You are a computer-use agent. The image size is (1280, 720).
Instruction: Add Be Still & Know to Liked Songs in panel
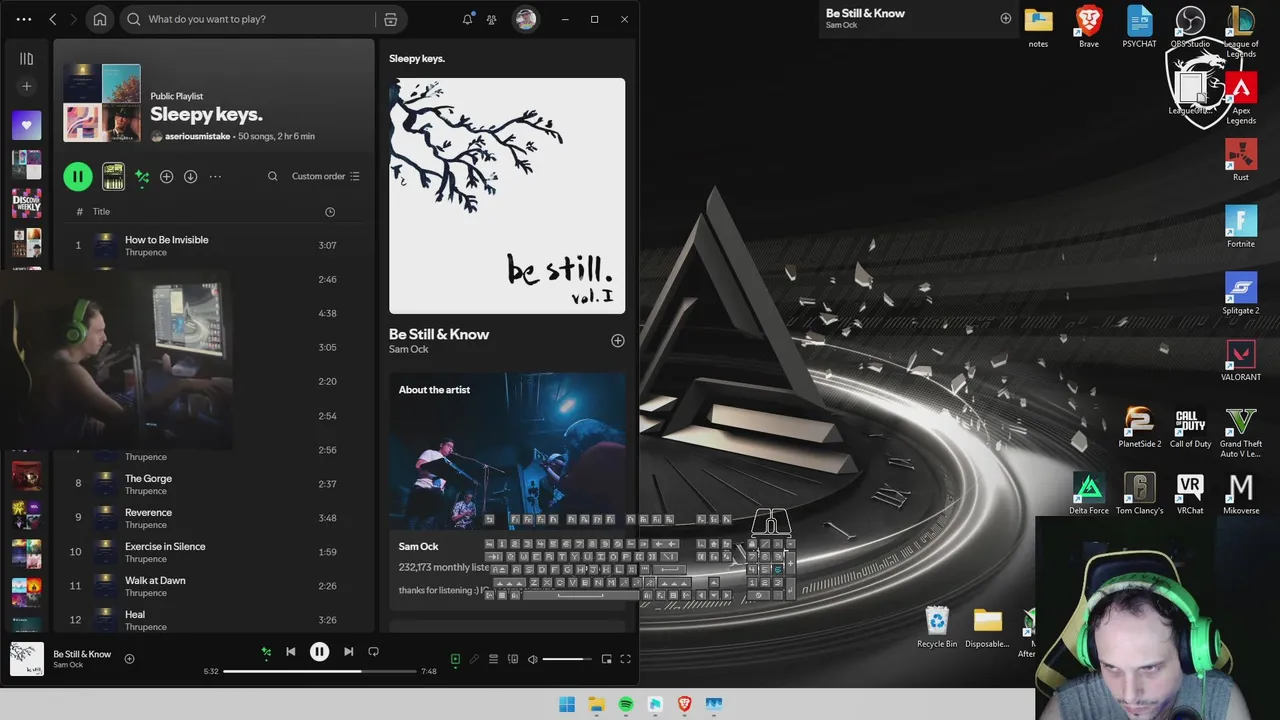618,341
